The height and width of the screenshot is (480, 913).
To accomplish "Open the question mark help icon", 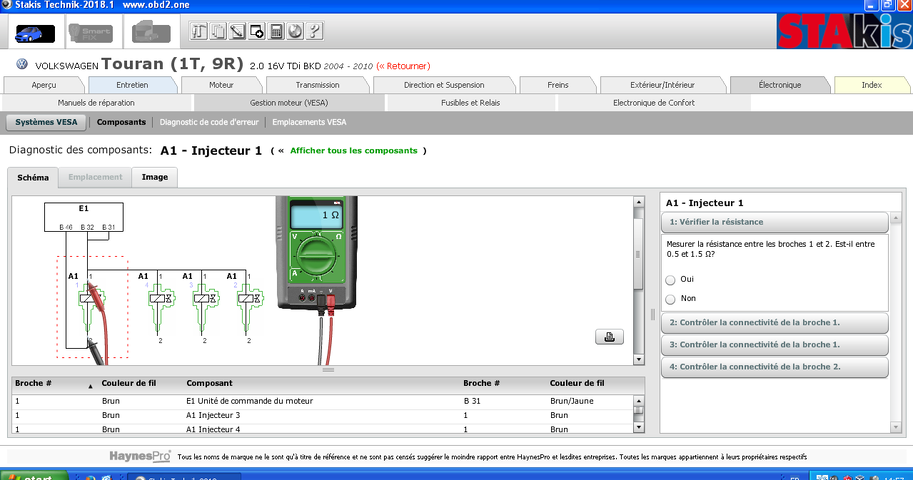I will [x=314, y=31].
